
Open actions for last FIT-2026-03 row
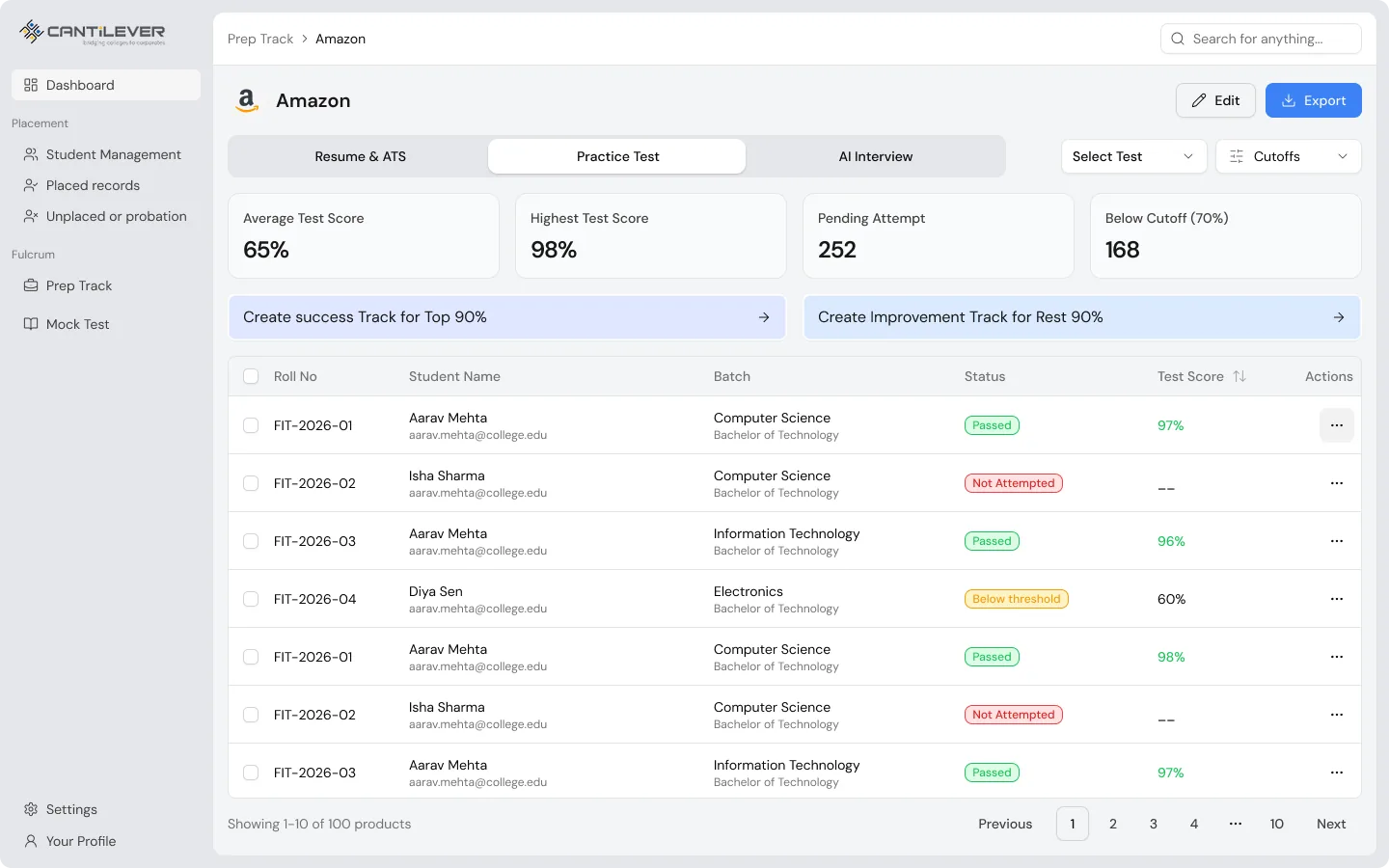(x=1337, y=773)
